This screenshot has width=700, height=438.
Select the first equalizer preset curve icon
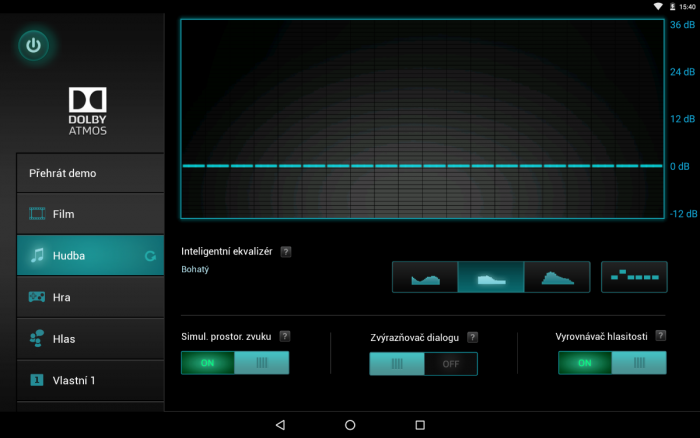[x=425, y=277]
